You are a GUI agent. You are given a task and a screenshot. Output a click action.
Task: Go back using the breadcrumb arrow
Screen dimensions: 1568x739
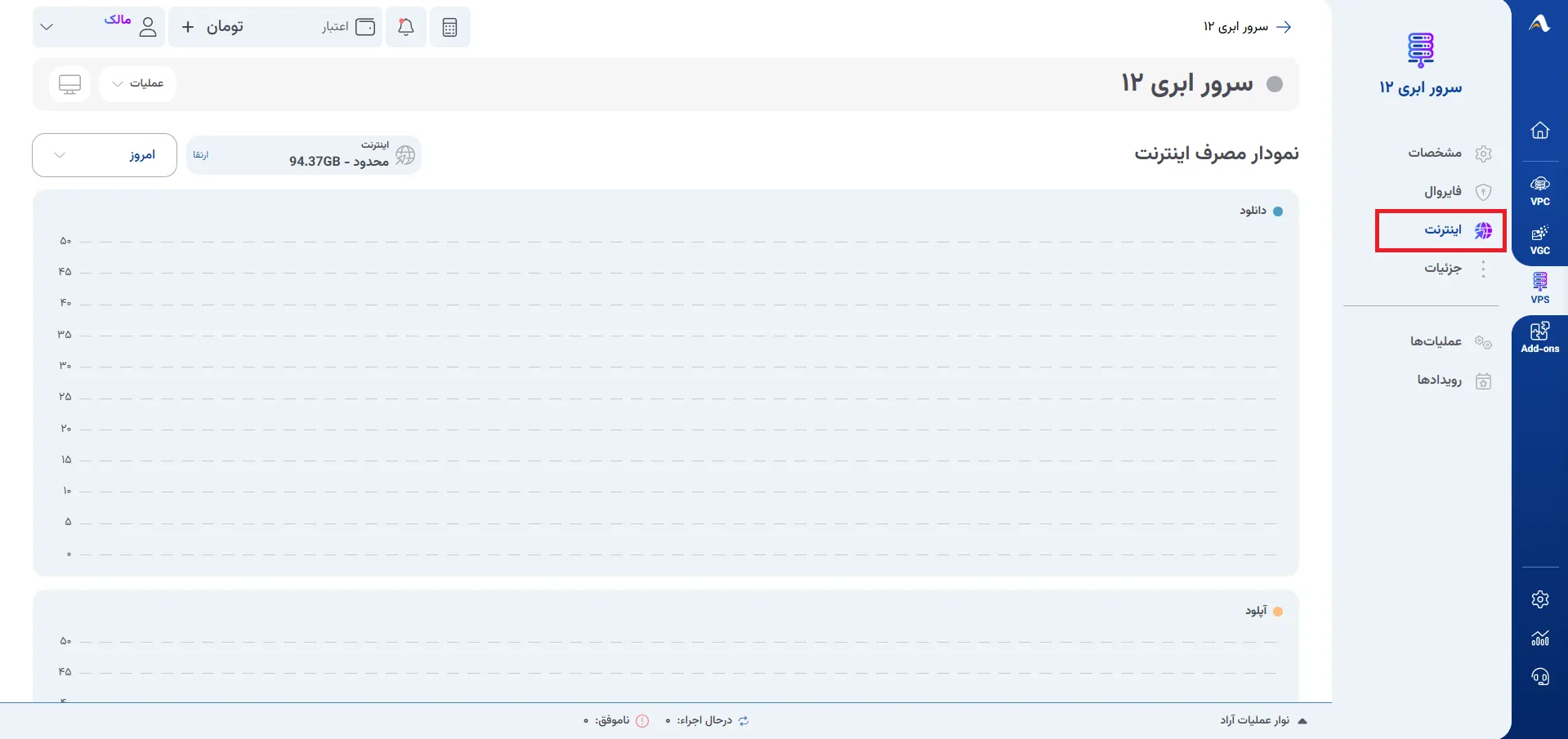point(1284,27)
